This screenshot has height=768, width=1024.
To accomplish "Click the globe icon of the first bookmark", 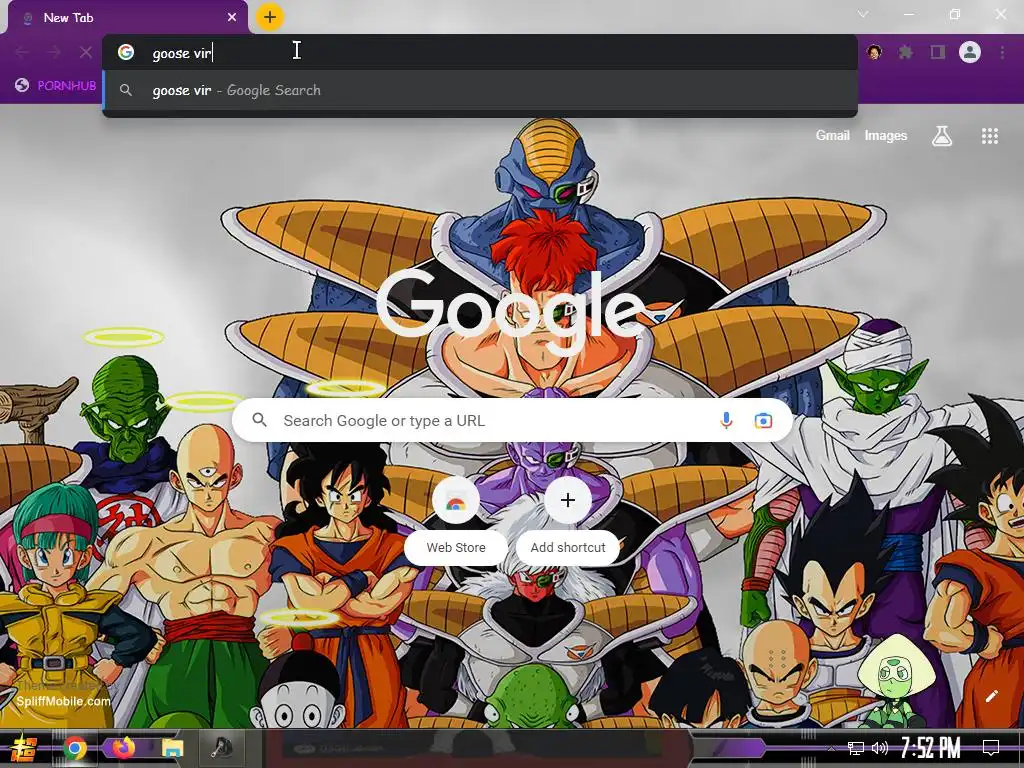I will [x=22, y=85].
